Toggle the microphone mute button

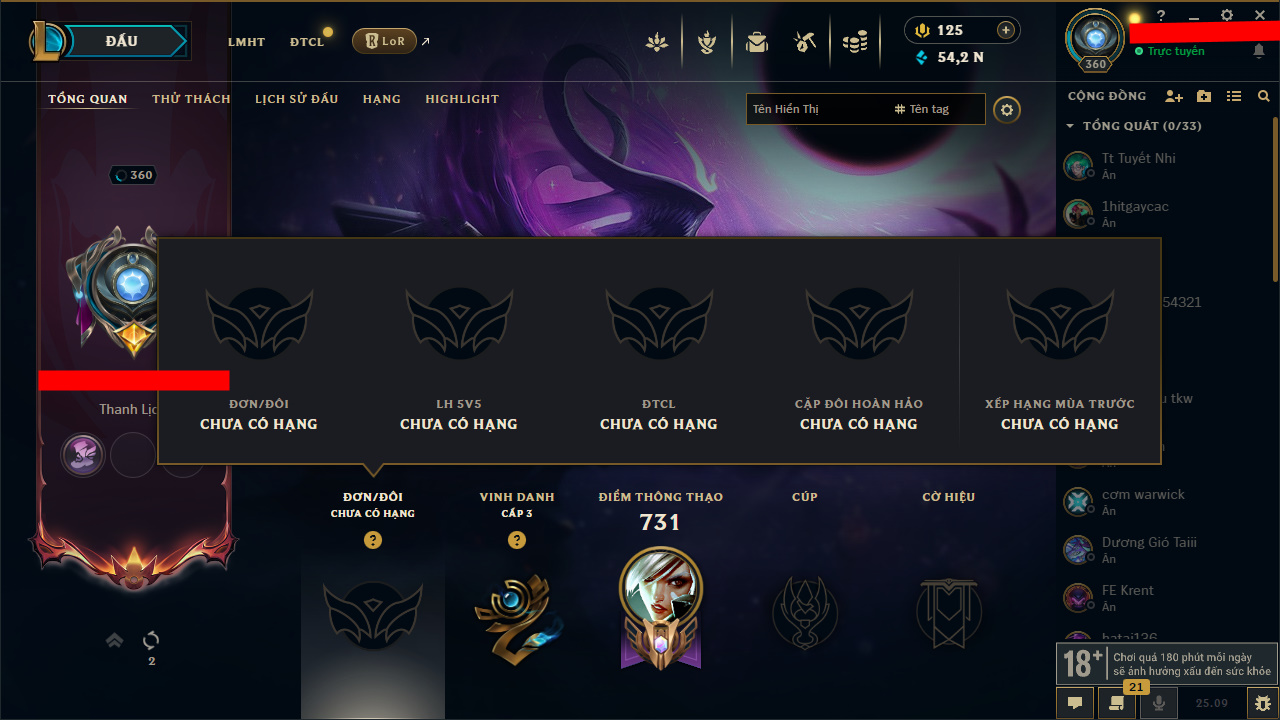coord(1159,703)
